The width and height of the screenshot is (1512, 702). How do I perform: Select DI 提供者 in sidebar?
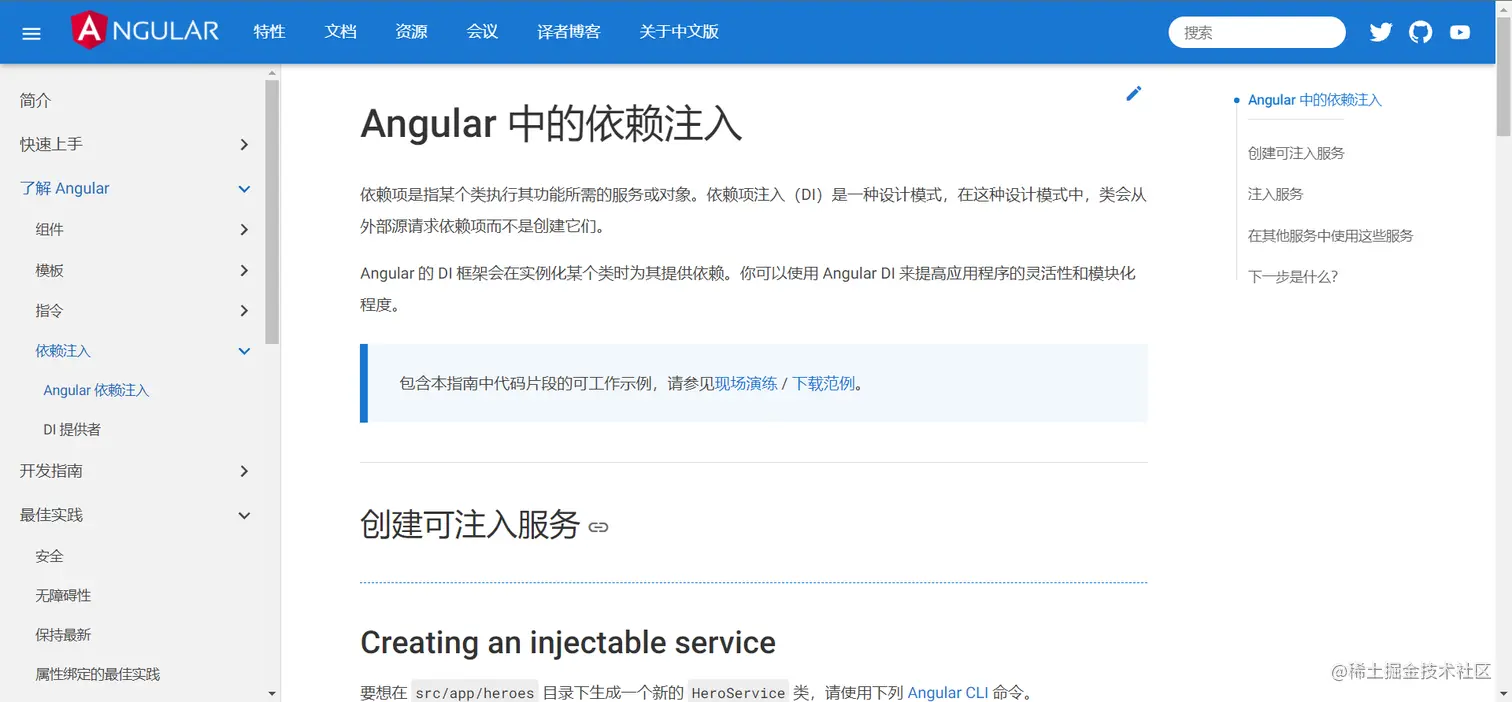point(72,429)
